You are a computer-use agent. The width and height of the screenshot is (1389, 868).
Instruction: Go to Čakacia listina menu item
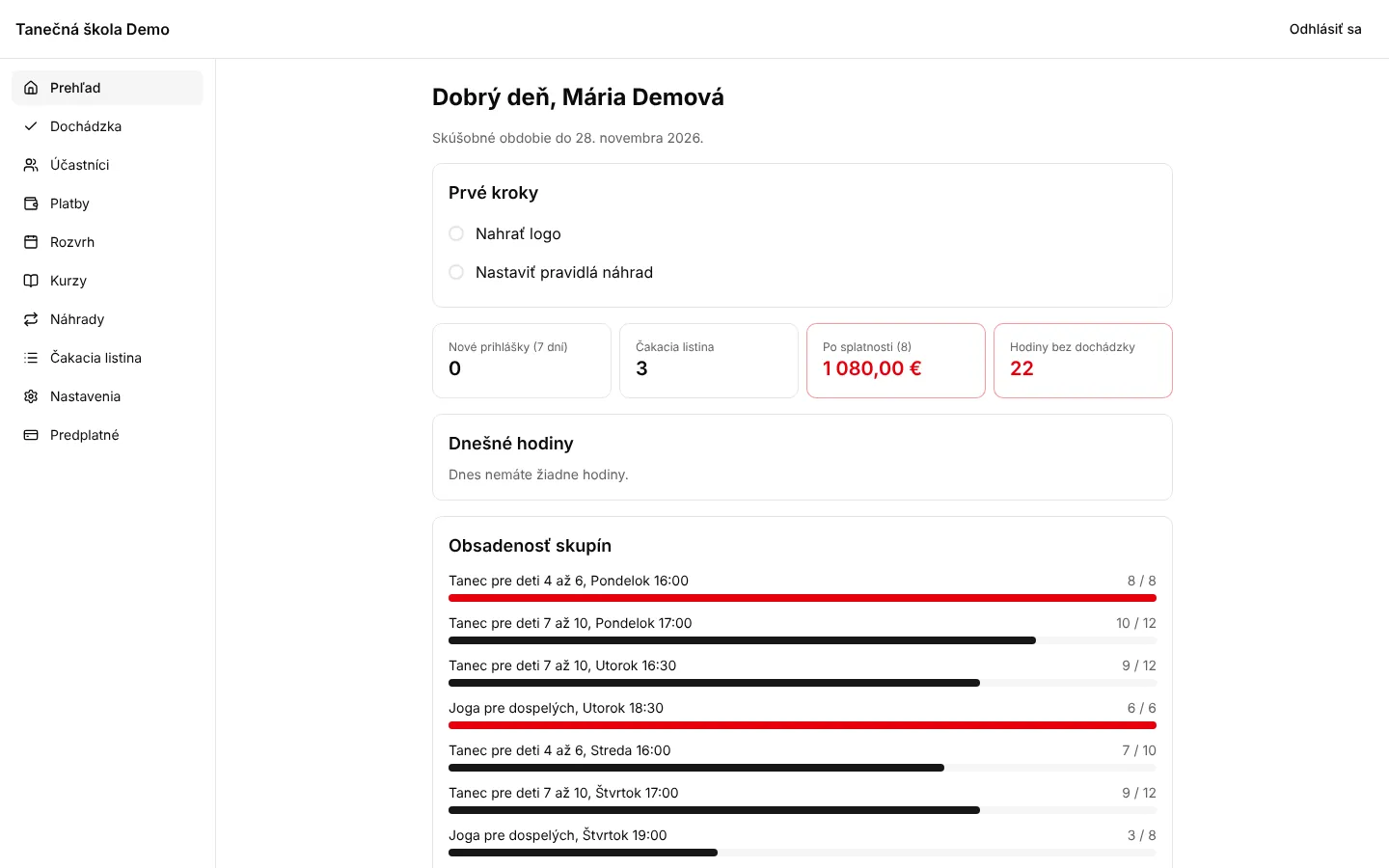point(107,358)
